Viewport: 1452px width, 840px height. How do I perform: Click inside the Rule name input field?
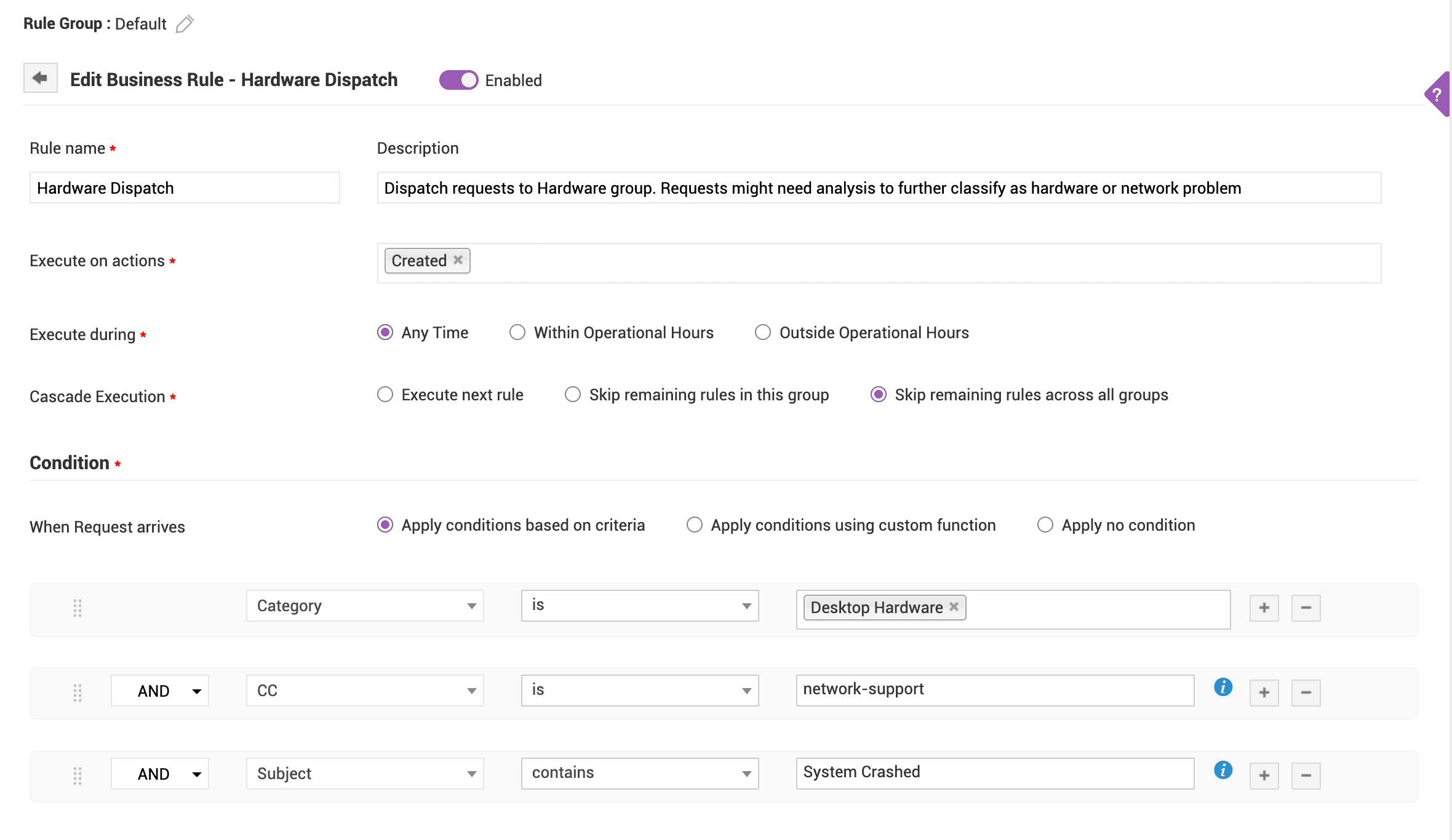[184, 188]
